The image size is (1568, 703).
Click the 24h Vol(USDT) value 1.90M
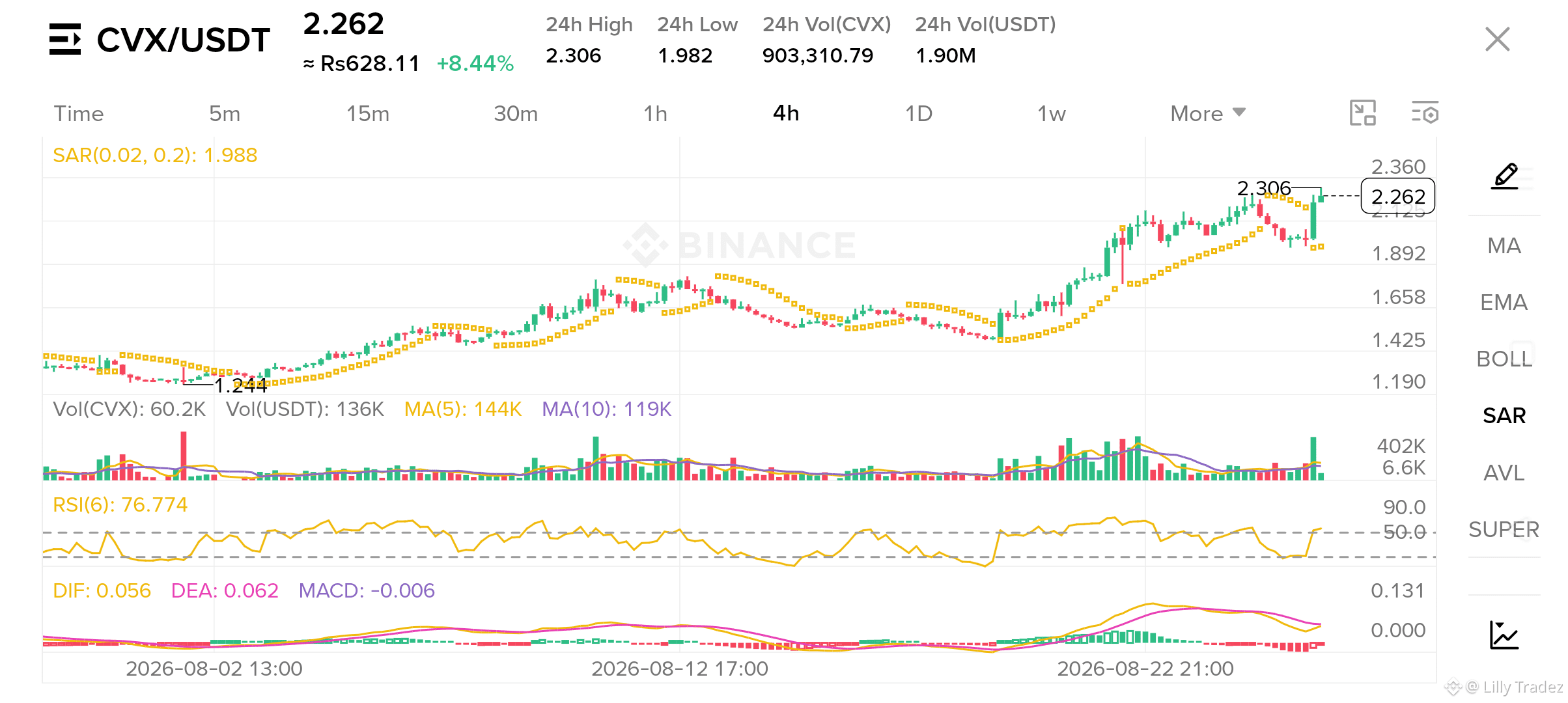coord(945,55)
